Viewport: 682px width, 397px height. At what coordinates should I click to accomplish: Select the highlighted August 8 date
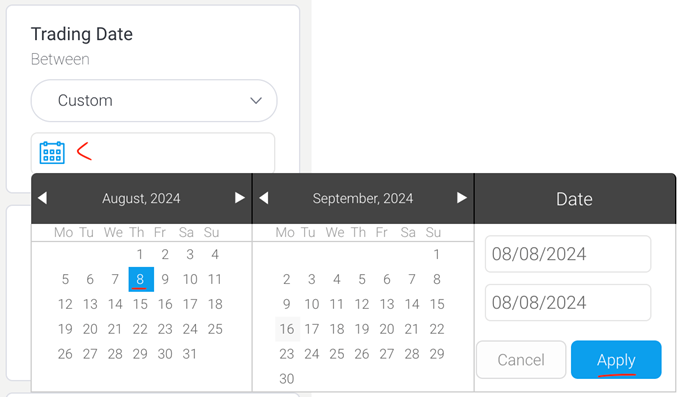[x=141, y=279]
